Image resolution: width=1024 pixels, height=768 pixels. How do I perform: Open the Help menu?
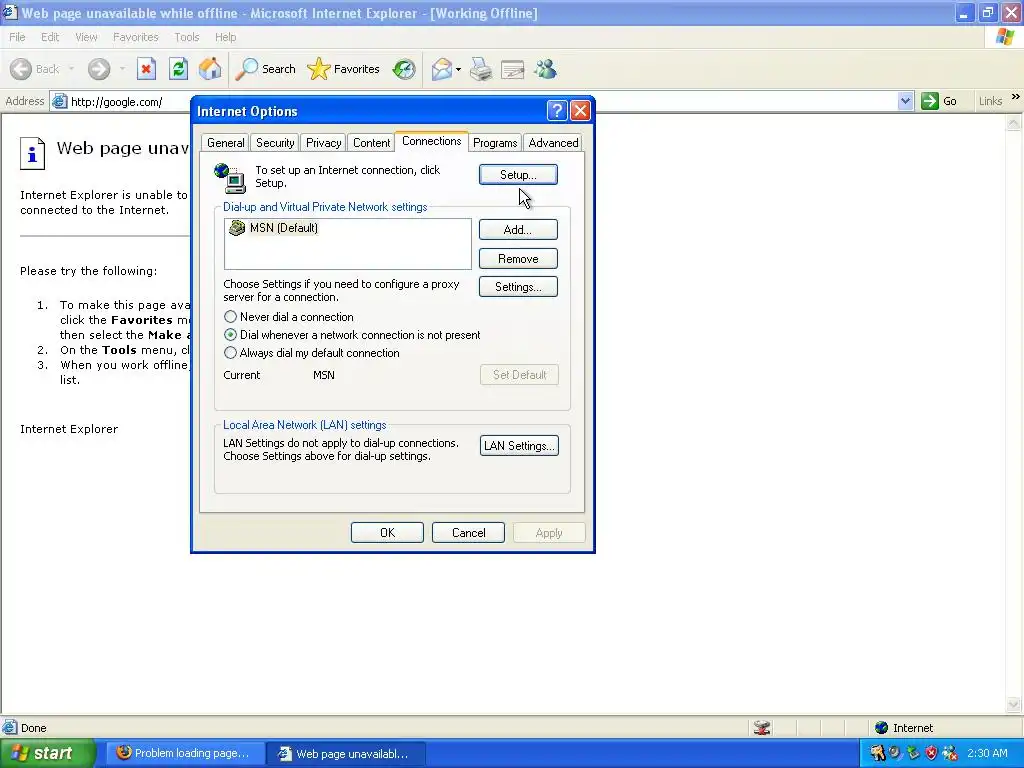(x=225, y=37)
